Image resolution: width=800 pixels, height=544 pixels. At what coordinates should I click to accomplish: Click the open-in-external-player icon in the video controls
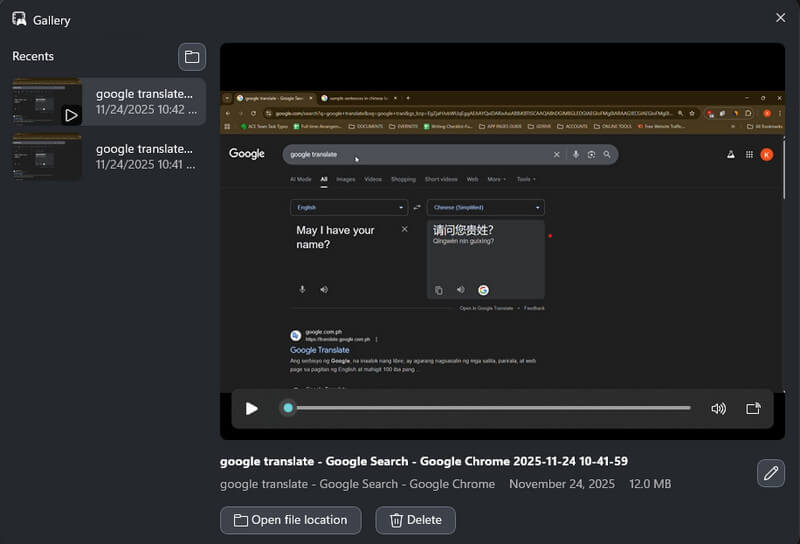(x=753, y=409)
